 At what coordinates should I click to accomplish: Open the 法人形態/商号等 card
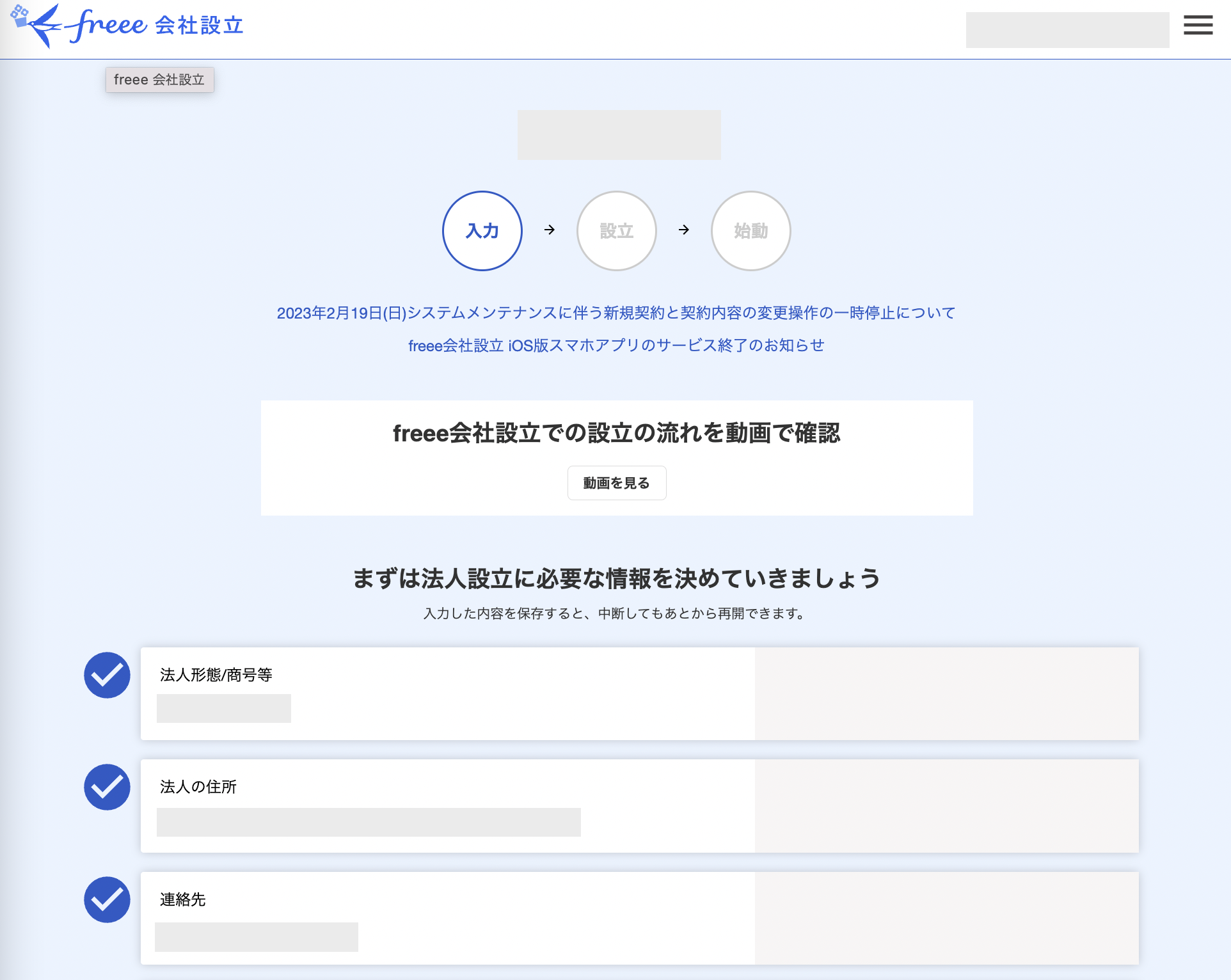640,693
